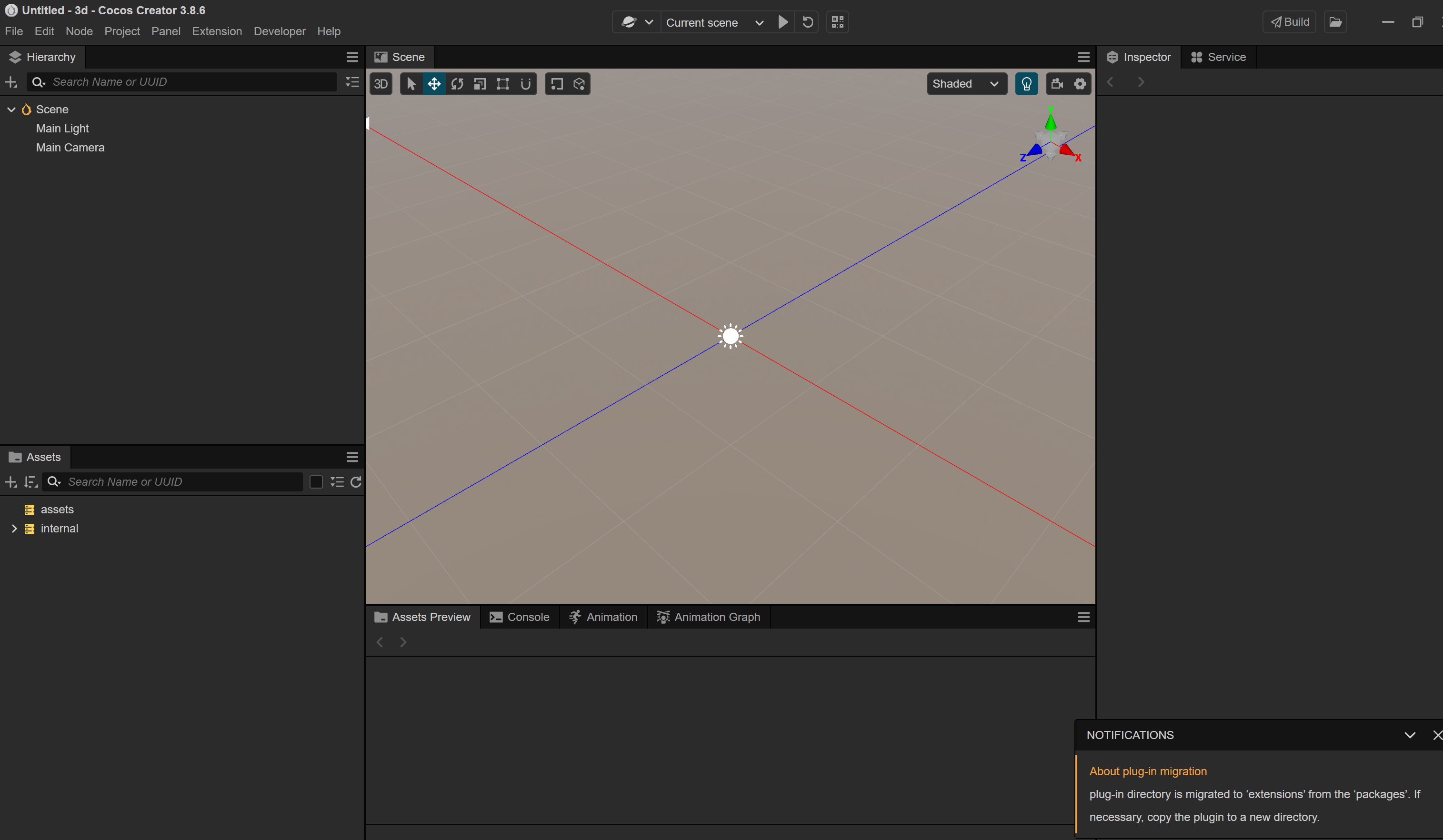Open the Shaded render mode dropdown
This screenshot has height=840, width=1443.
965,84
